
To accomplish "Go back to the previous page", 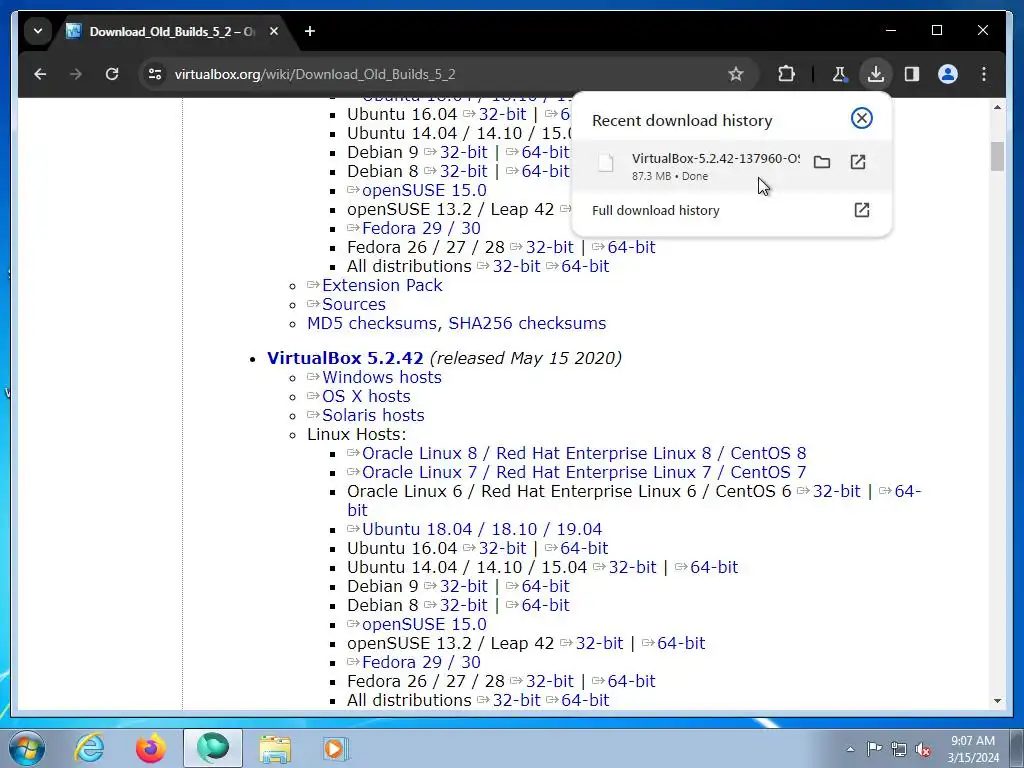I will 40,74.
